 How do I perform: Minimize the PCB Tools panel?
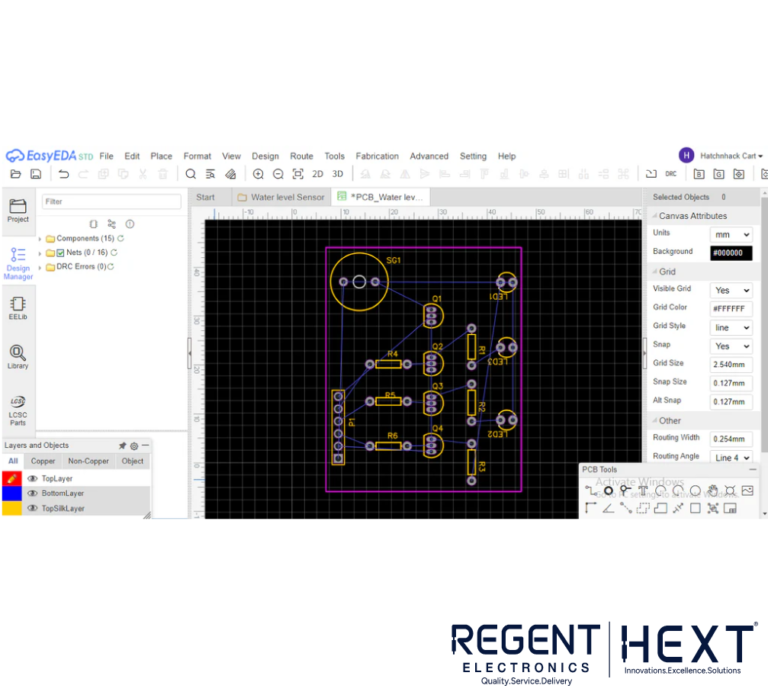coord(752,470)
